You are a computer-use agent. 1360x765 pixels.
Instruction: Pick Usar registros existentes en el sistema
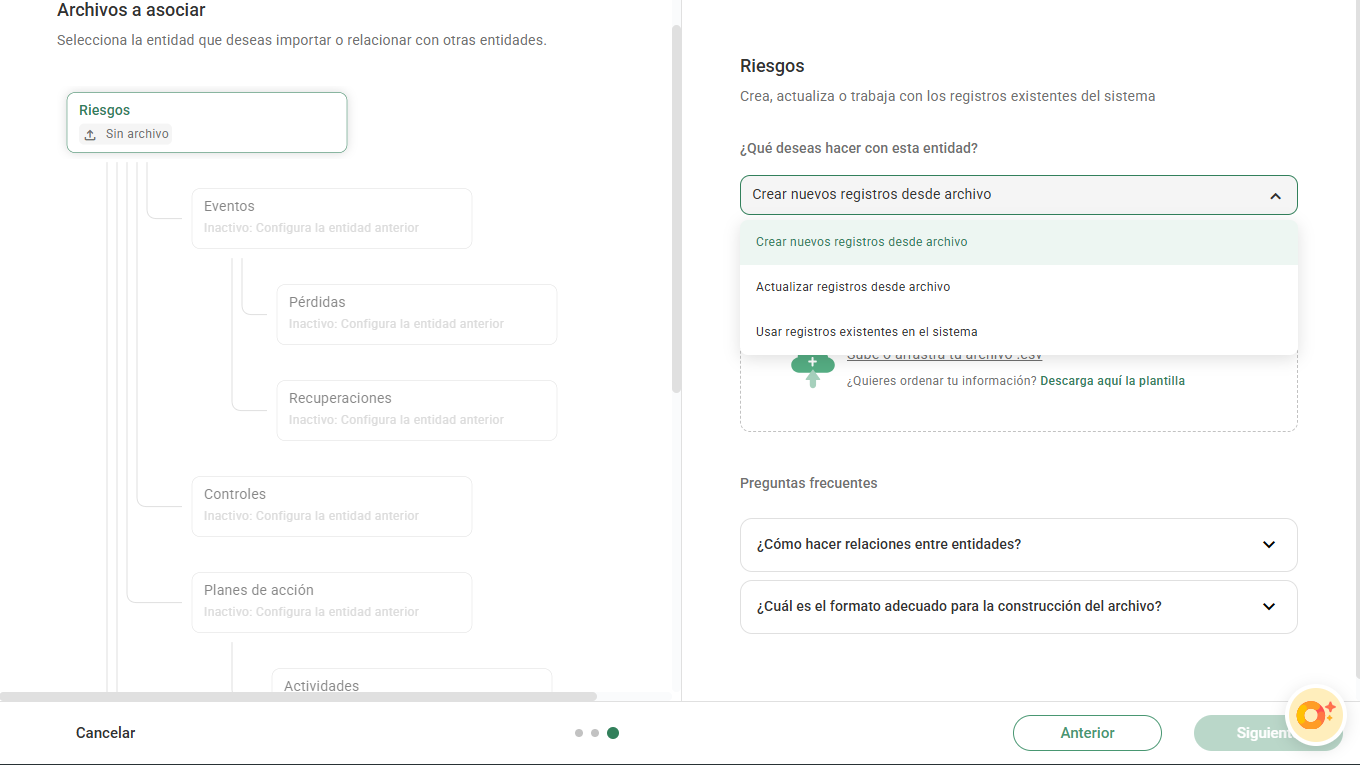click(x=1019, y=332)
